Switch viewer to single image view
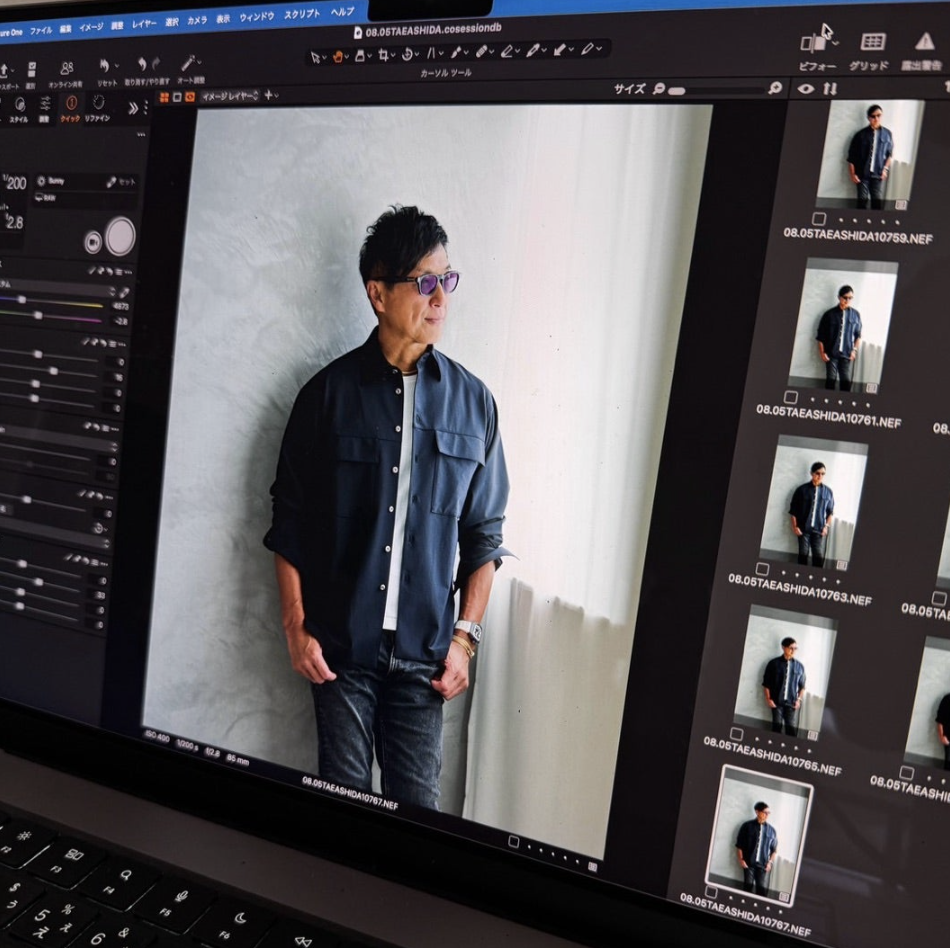The height and width of the screenshot is (948, 950). [x=177, y=97]
